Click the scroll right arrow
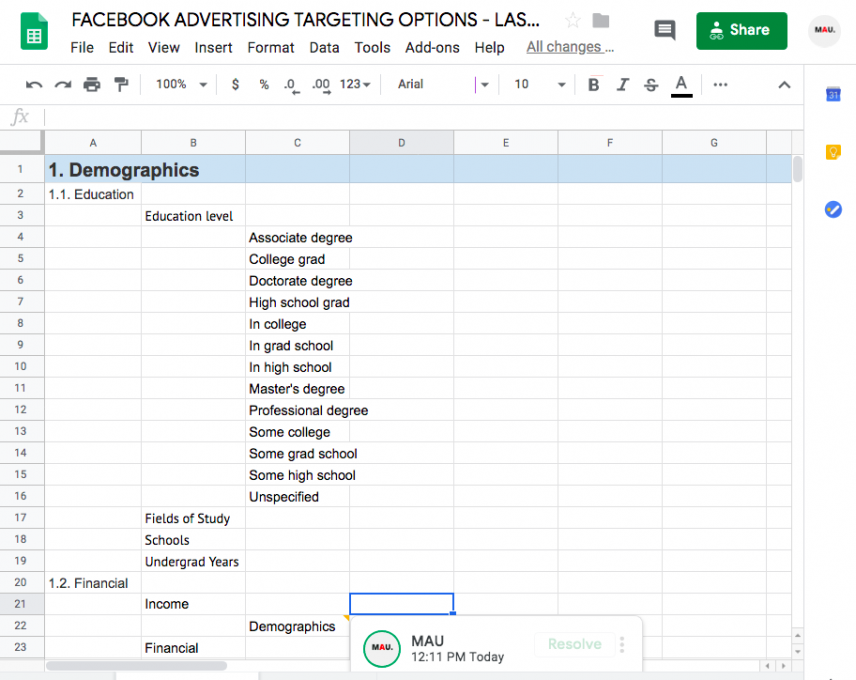This screenshot has width=856, height=680. (x=783, y=666)
